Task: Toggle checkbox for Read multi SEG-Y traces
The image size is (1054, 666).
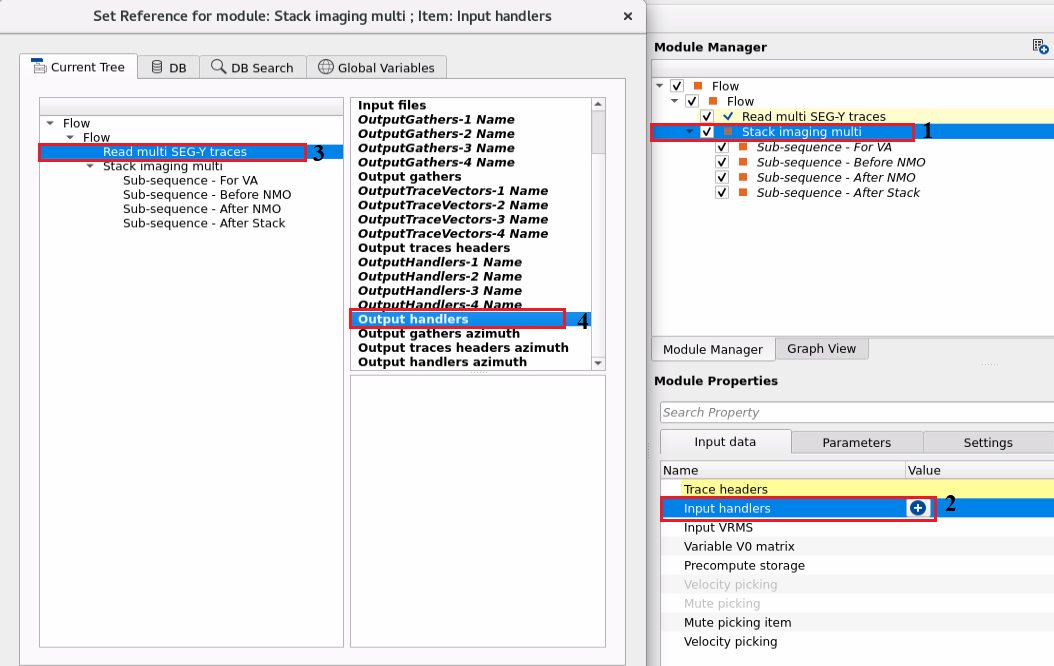Action: (707, 117)
